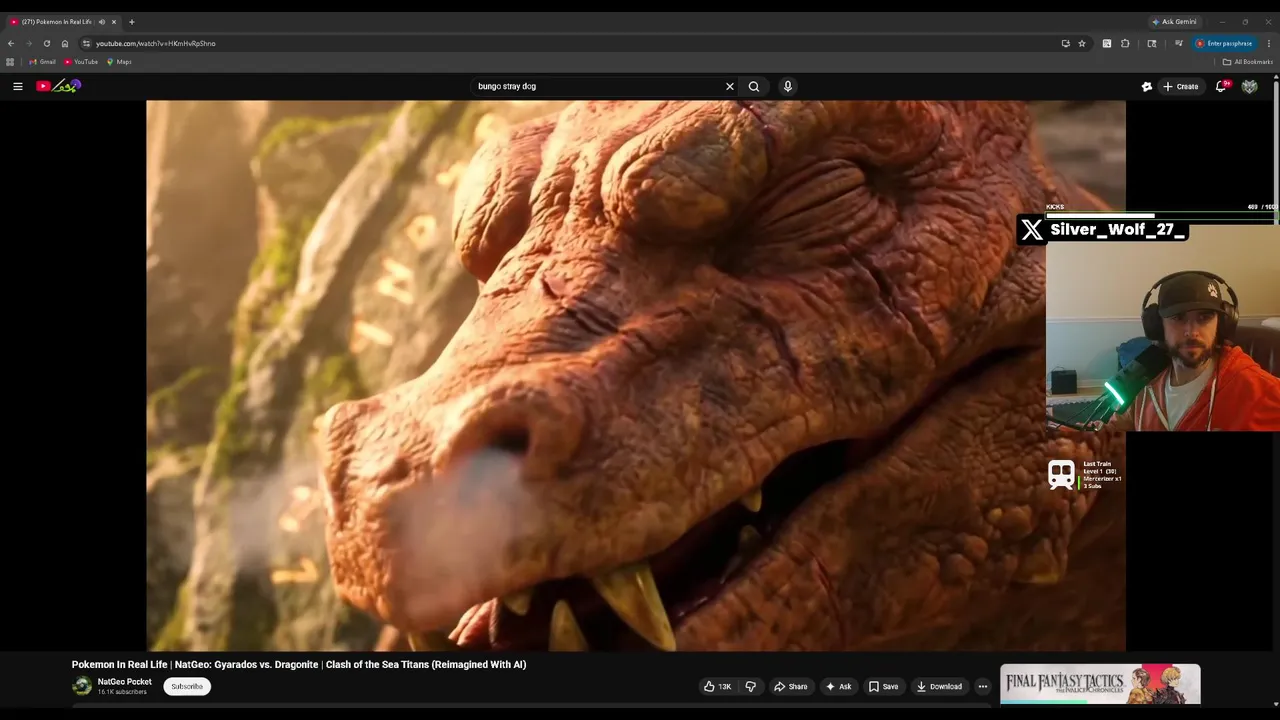Expand the All Bookmarks folder

click(1248, 62)
